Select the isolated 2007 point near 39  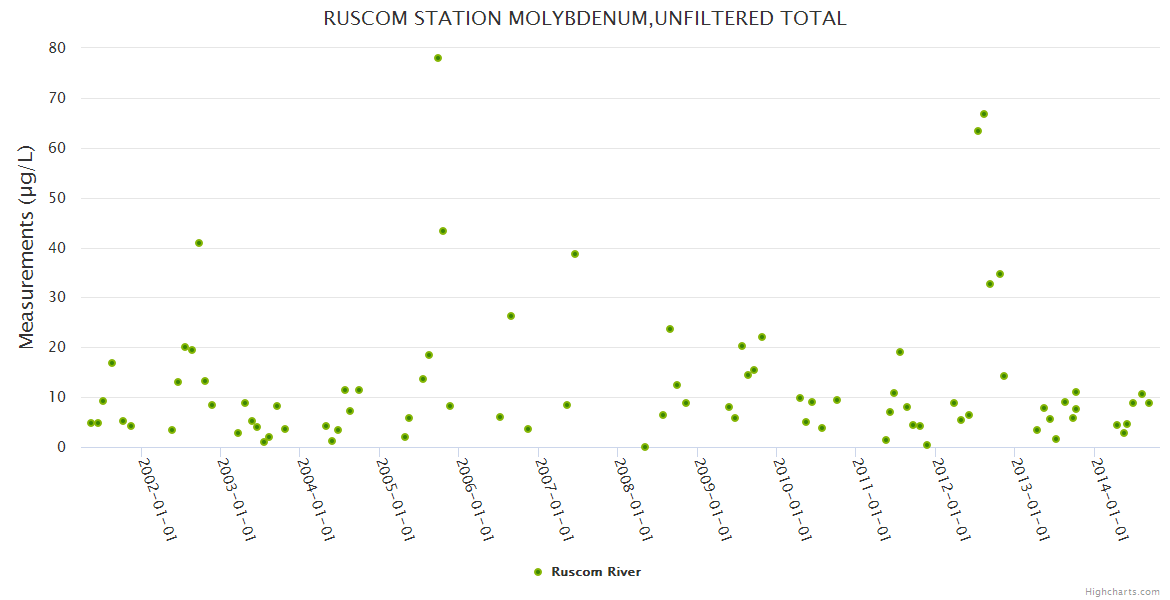point(575,254)
